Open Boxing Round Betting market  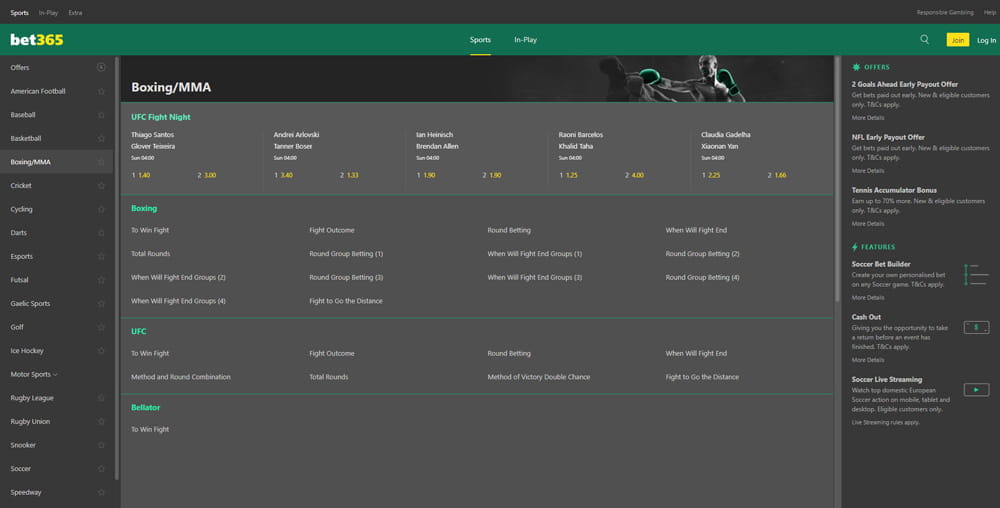(x=509, y=230)
